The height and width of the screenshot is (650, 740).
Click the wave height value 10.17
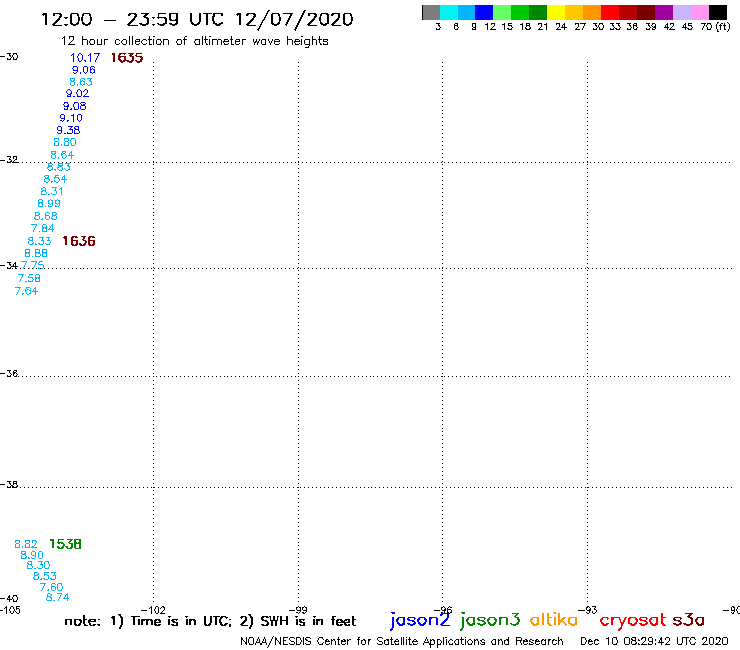pos(85,58)
